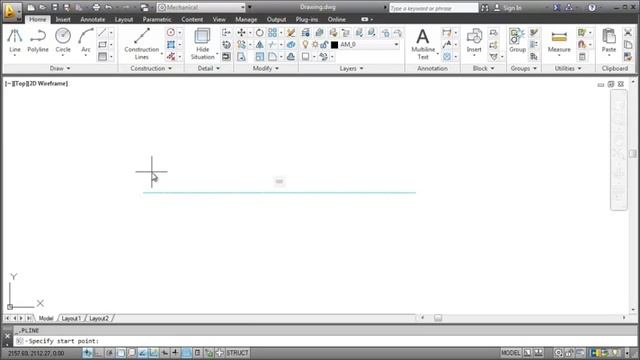Click the Paste tool
This screenshot has height=360, width=640.
tap(609, 41)
